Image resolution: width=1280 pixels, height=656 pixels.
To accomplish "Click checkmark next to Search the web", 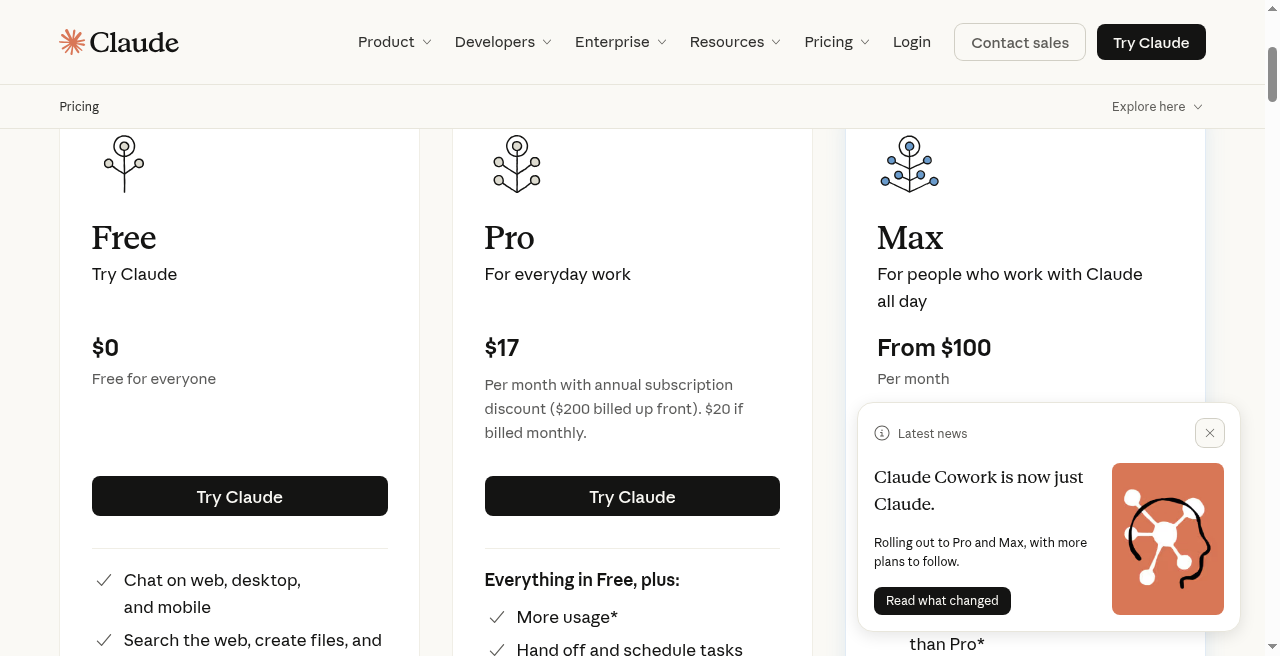I will [x=103, y=640].
